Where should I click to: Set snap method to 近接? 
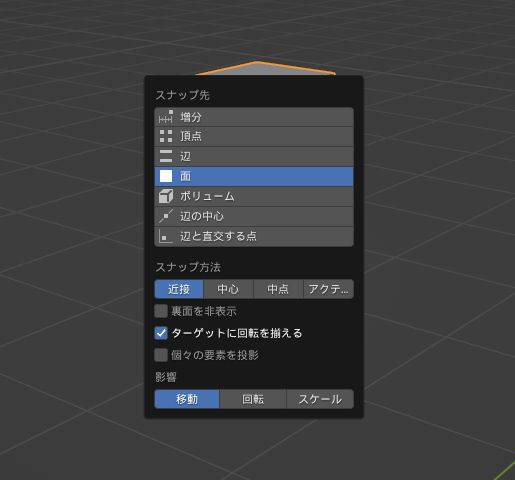[x=179, y=289]
